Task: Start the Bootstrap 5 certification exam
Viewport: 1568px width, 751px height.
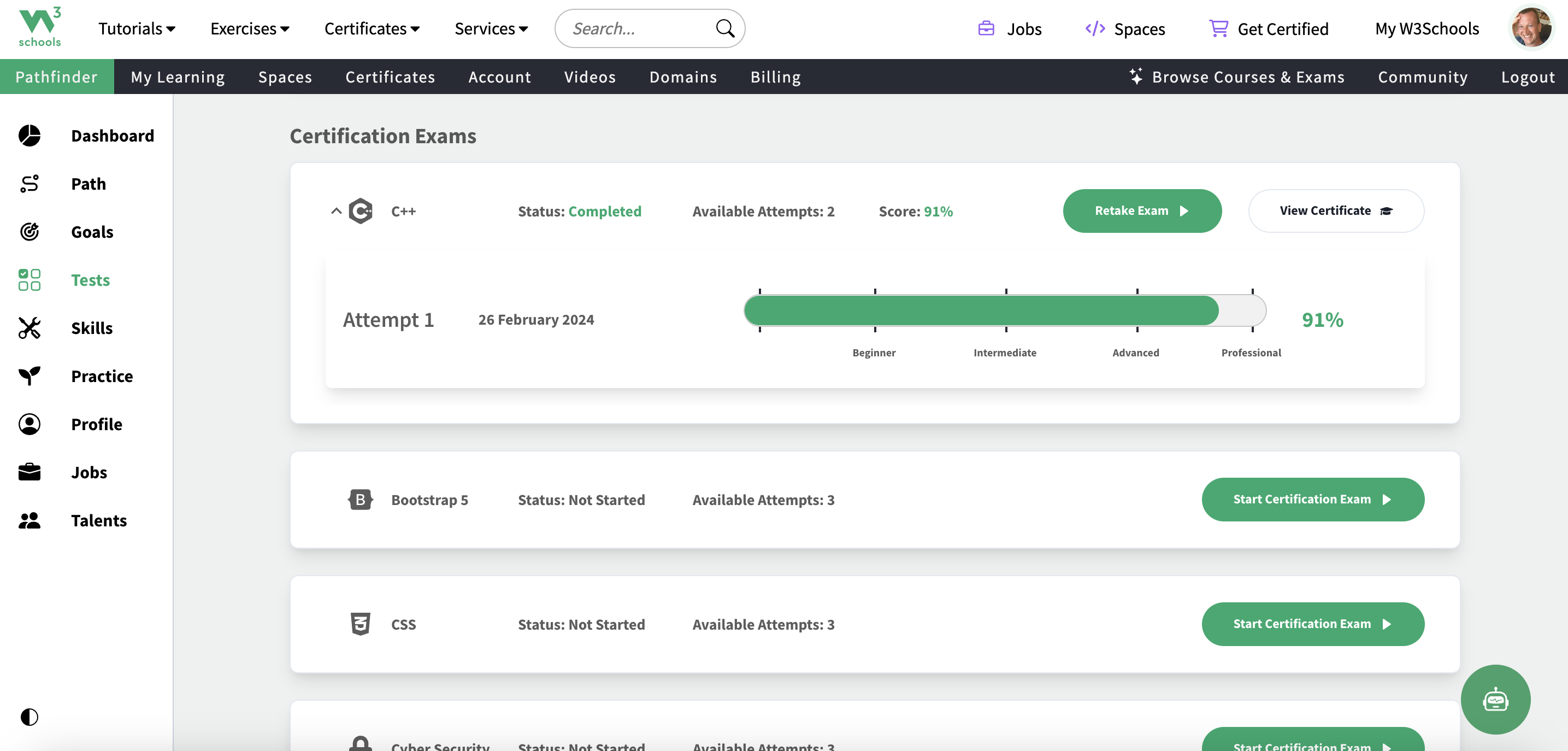Action: tap(1312, 500)
